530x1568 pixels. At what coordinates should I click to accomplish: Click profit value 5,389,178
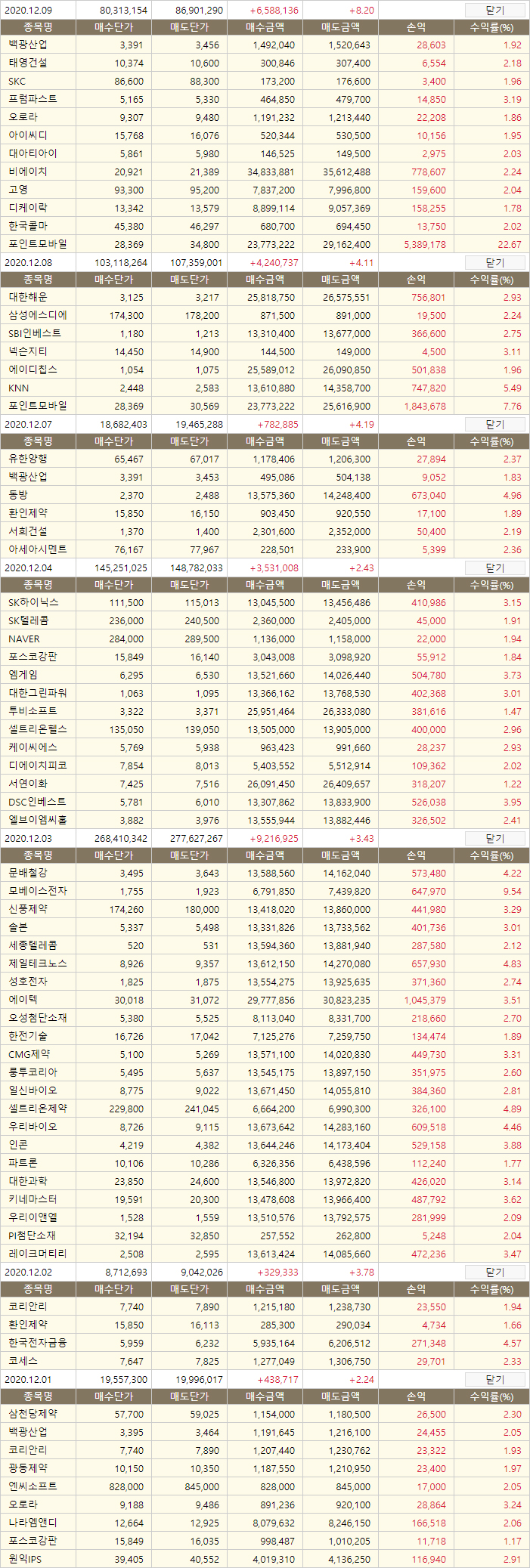coord(425,245)
